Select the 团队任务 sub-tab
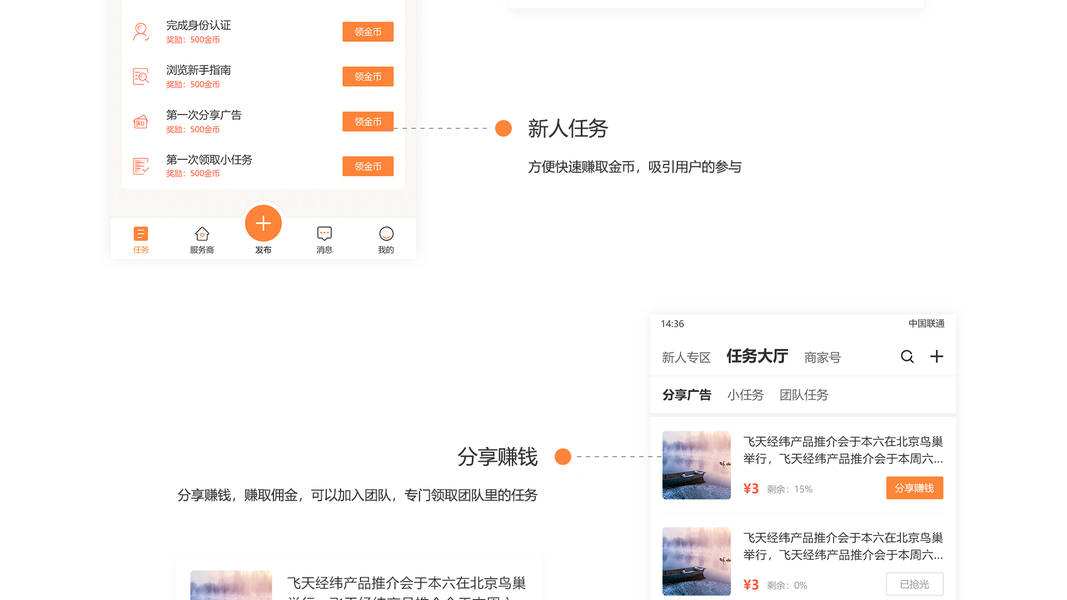Viewport: 1067px width, 600px height. 804,395
